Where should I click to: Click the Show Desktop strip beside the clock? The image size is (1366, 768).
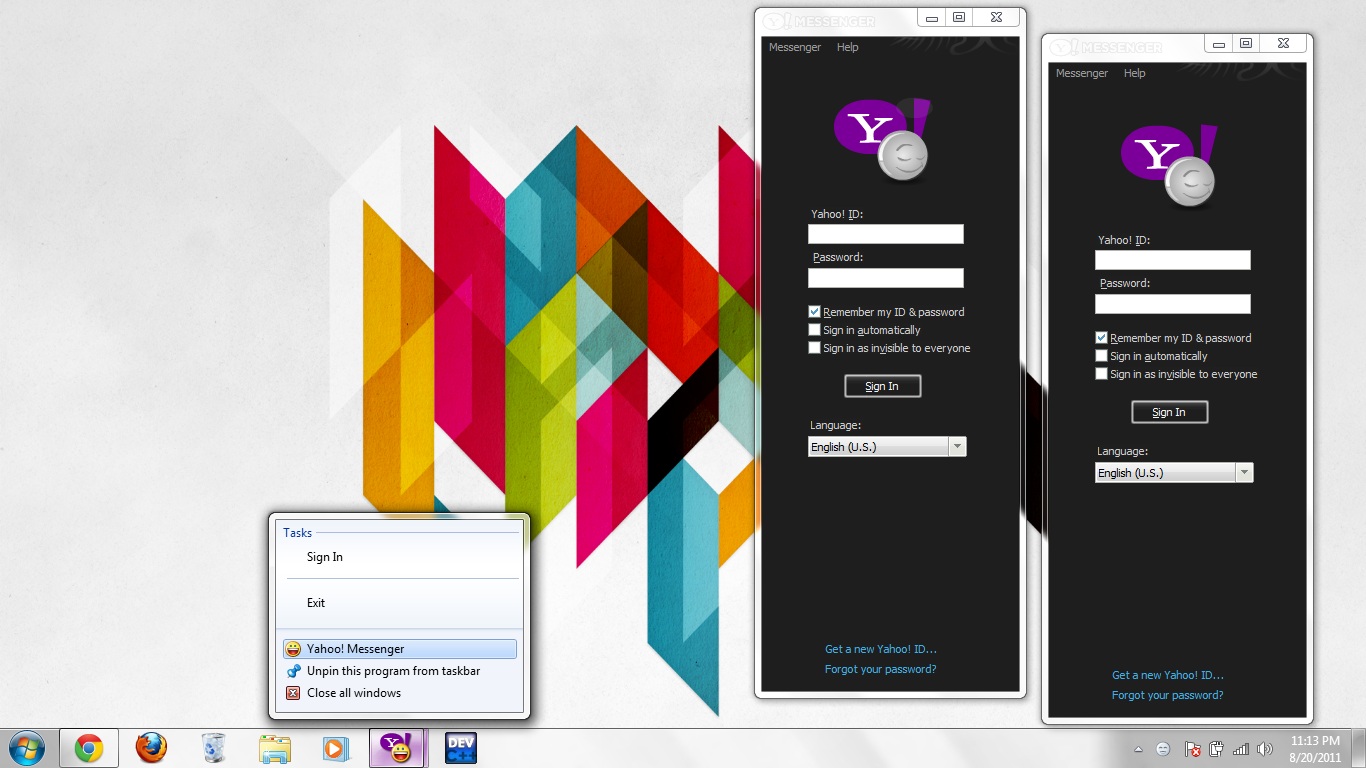point(1358,749)
